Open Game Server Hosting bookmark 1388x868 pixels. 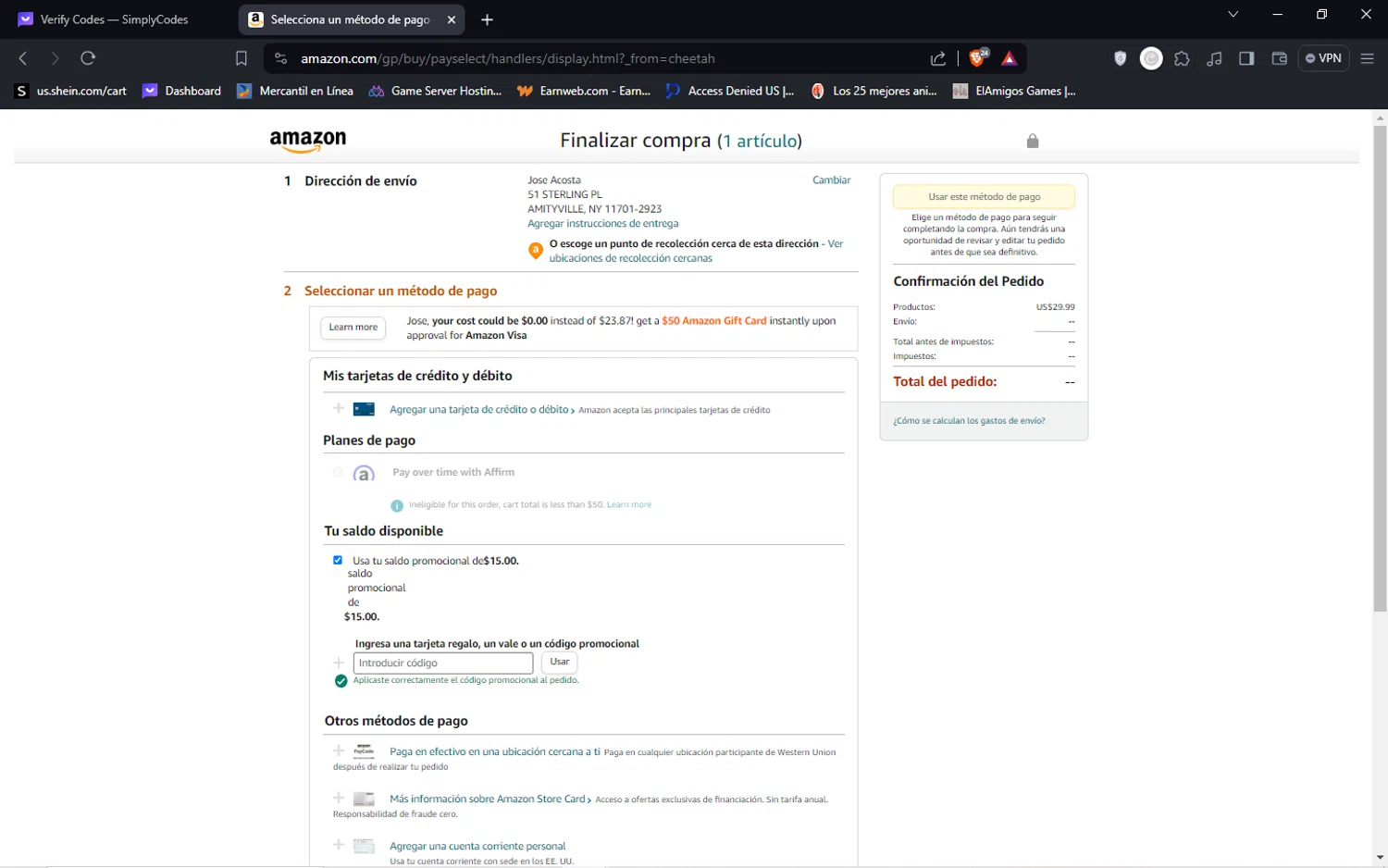pyautogui.click(x=435, y=91)
